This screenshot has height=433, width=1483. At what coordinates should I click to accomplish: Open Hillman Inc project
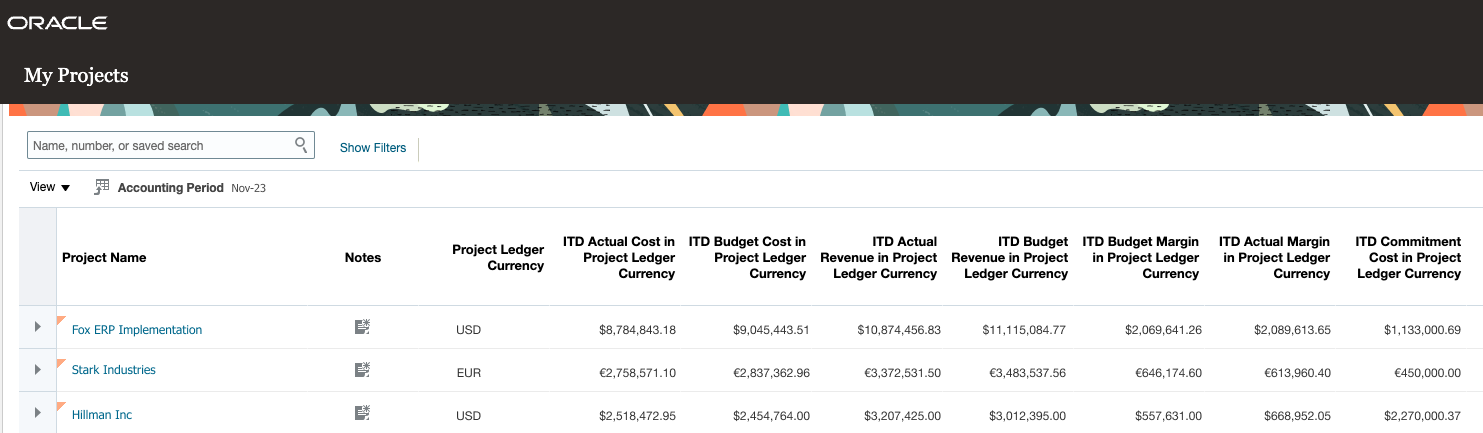(x=102, y=415)
